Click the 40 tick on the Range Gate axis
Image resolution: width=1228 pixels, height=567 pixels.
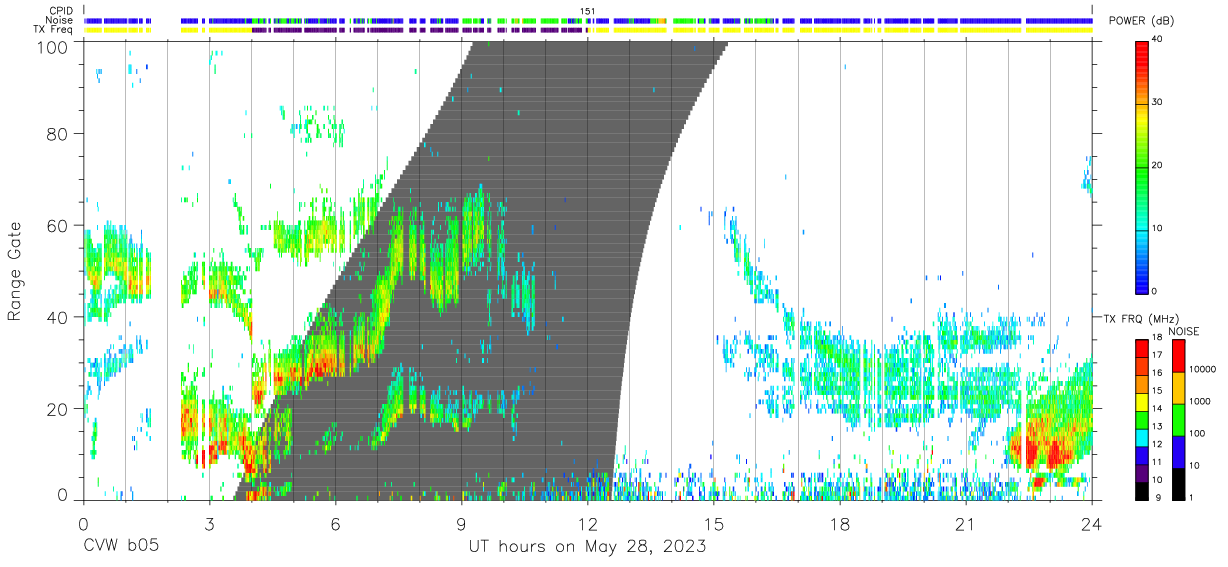[57, 318]
